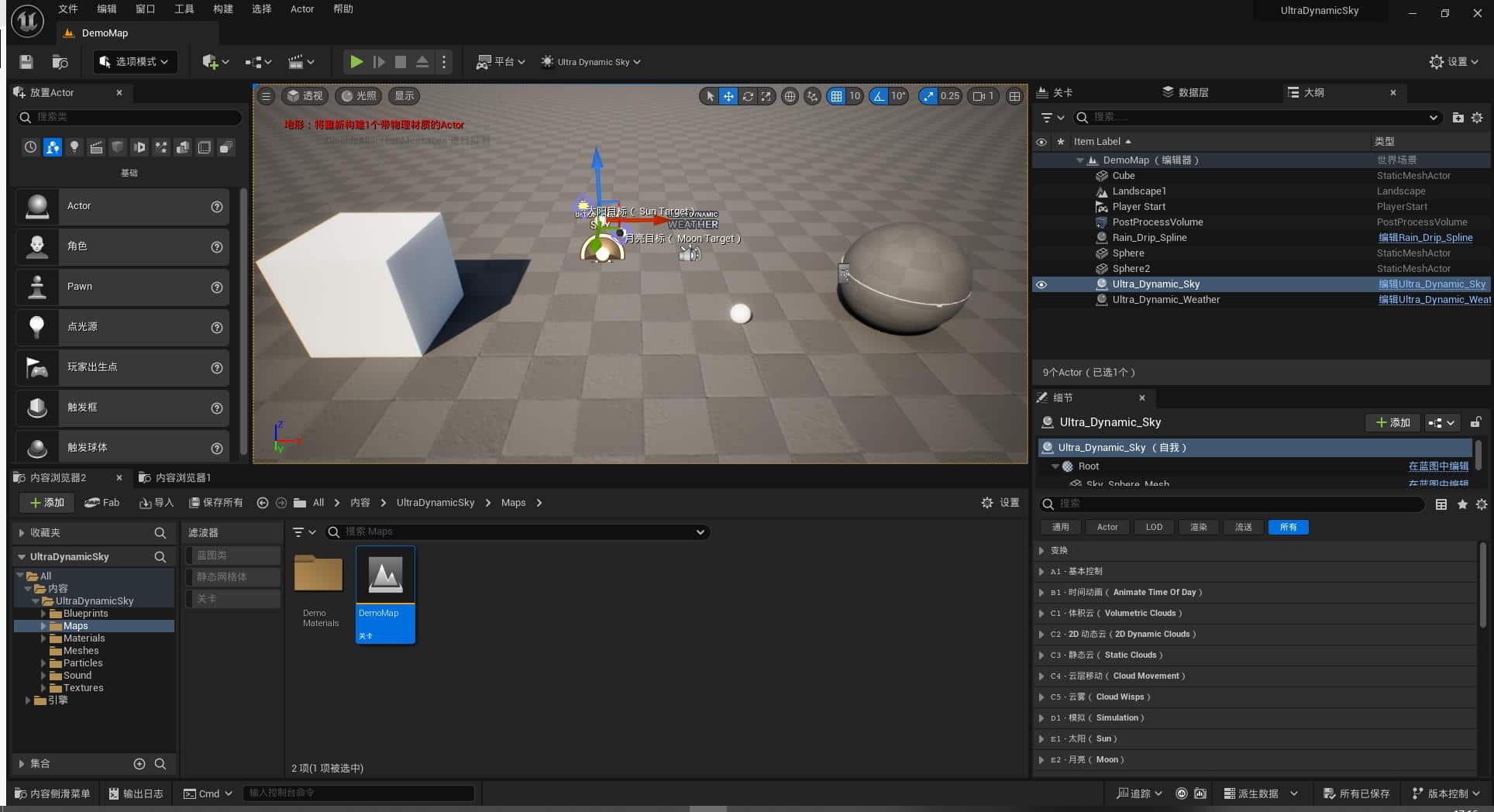Expand the Blueprints folder in content tree
This screenshot has height=812, width=1494.
(x=43, y=614)
